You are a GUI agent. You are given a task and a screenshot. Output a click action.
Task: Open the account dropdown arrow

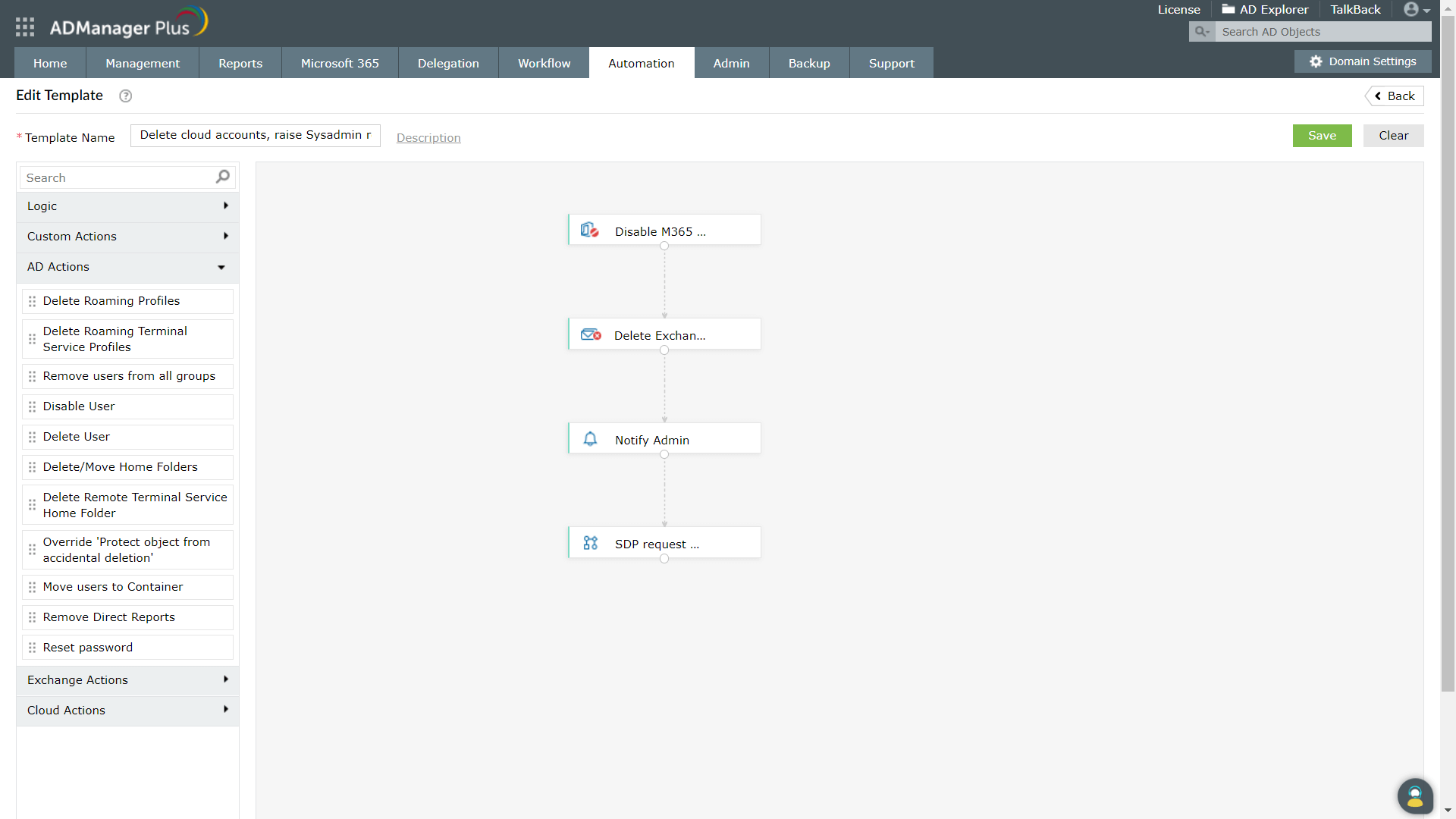(x=1426, y=11)
